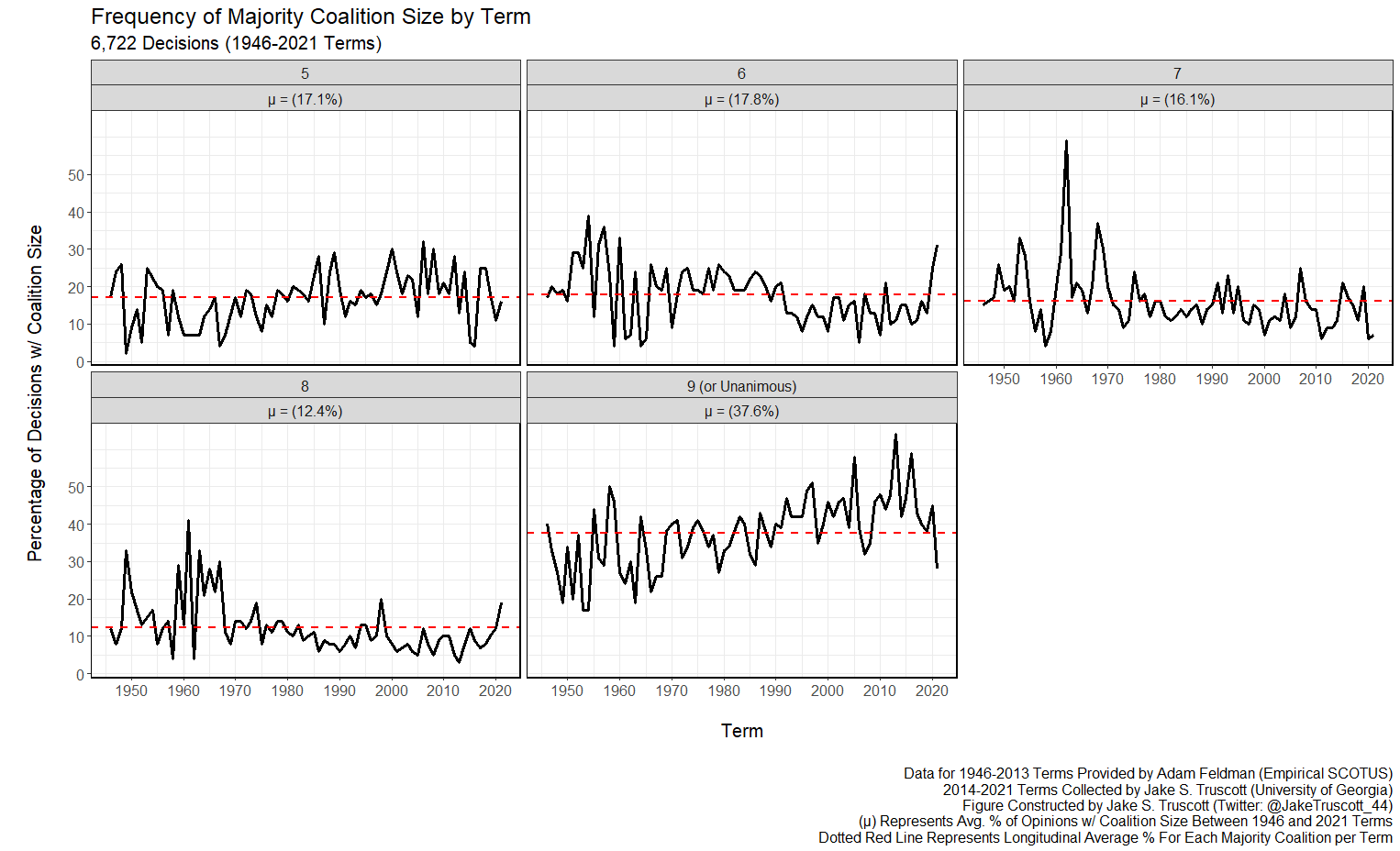Click the tallest spike in the coalition 7 panel

click(x=1066, y=142)
